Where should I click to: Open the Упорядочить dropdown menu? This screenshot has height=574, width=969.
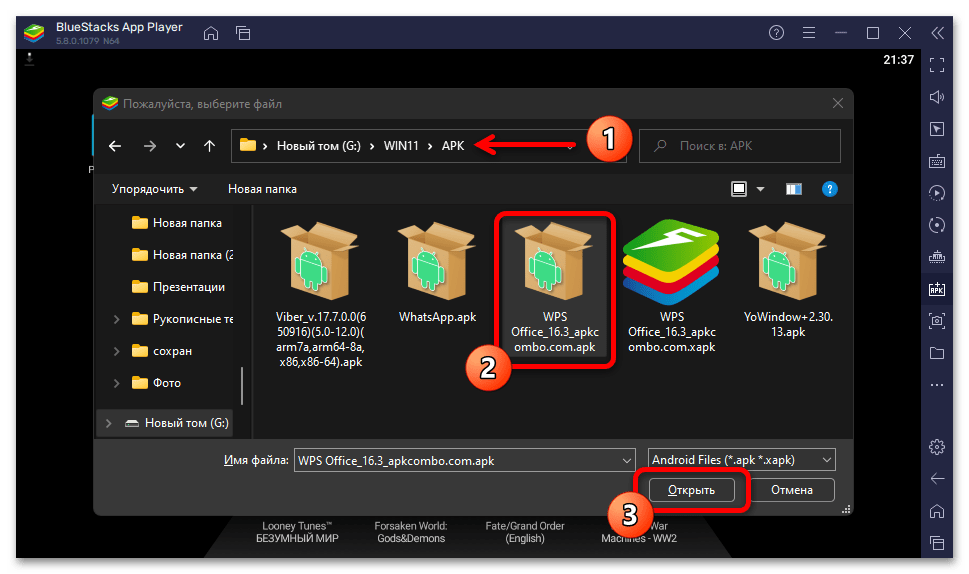pos(154,189)
